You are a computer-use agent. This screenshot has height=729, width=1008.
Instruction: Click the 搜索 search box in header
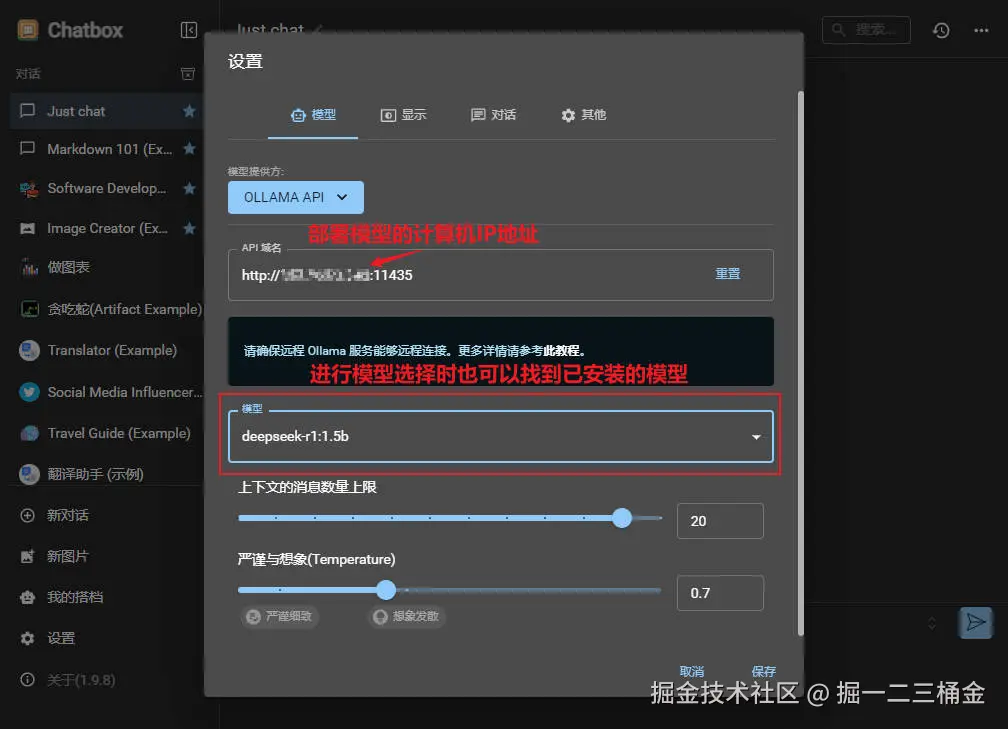[x=866, y=30]
